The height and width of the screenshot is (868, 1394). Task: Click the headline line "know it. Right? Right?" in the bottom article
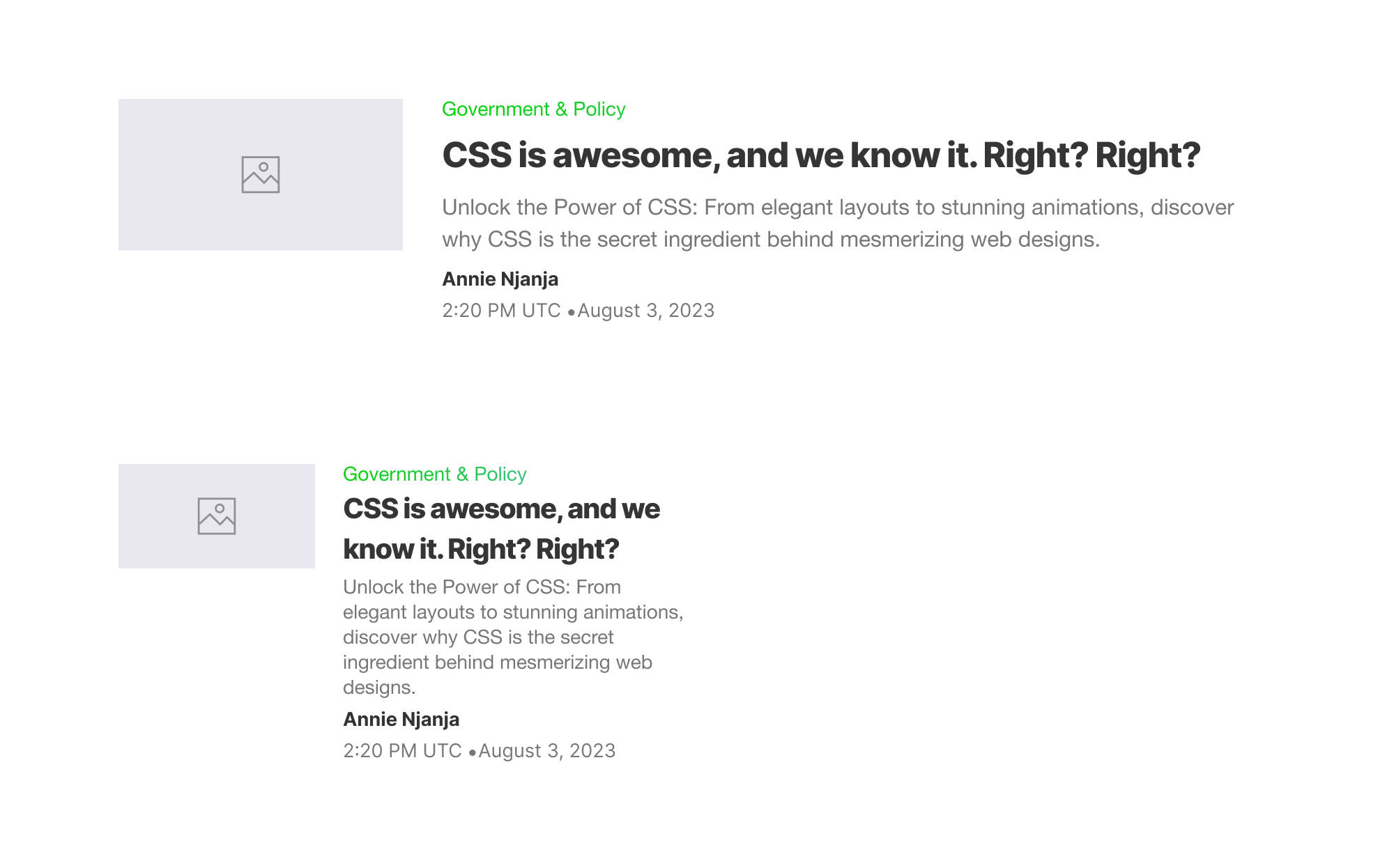click(x=481, y=550)
